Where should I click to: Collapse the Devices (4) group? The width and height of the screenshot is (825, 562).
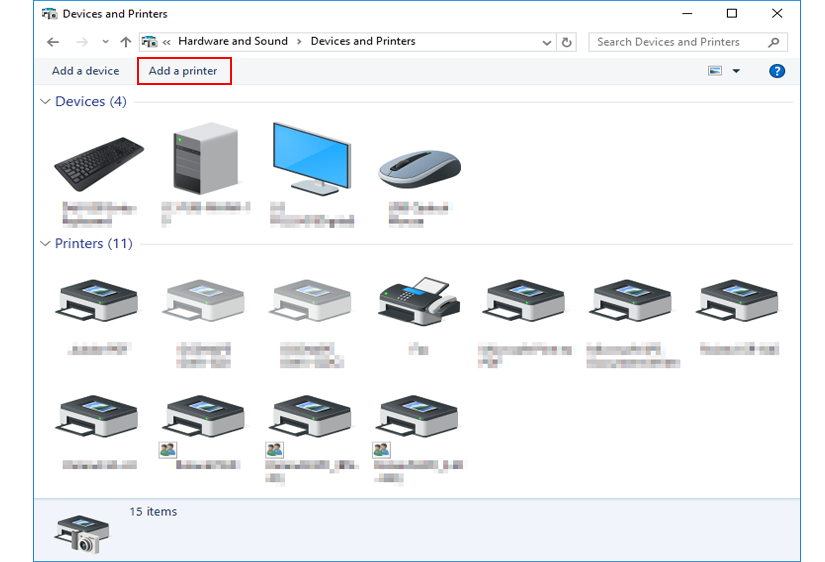tap(45, 102)
